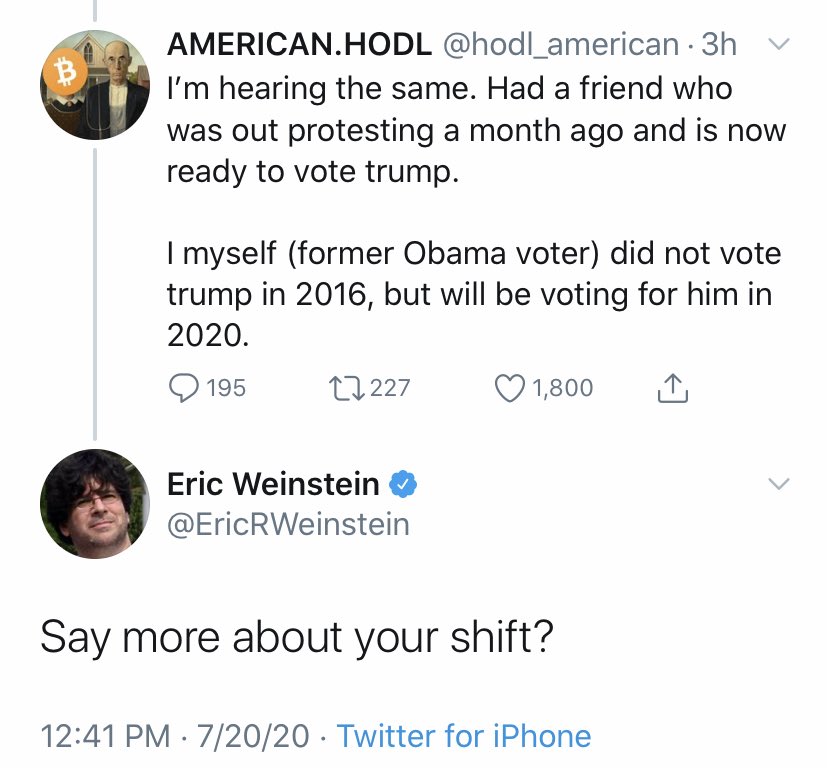This screenshot has width=827, height=768.
Task: Open Eric Weinstein tweet options chevron
Action: coord(777,484)
